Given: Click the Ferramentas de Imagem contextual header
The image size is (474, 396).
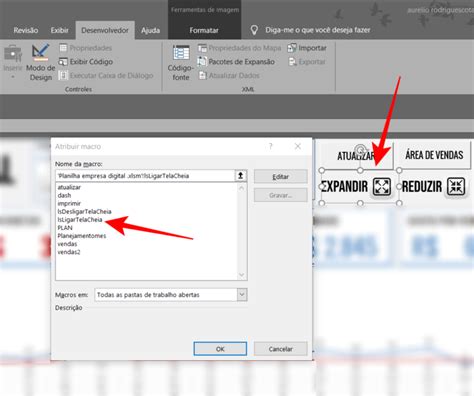Looking at the screenshot, I should tap(205, 10).
